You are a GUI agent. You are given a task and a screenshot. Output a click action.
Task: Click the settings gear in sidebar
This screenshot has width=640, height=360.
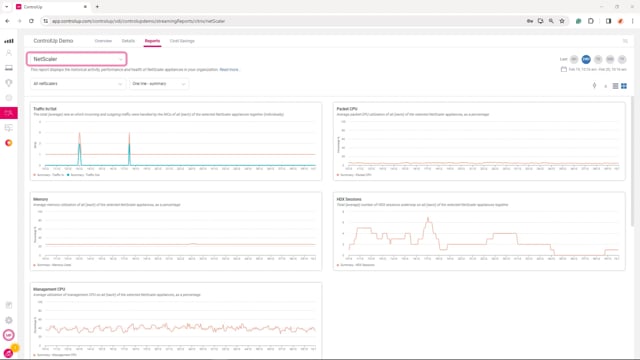(9, 320)
